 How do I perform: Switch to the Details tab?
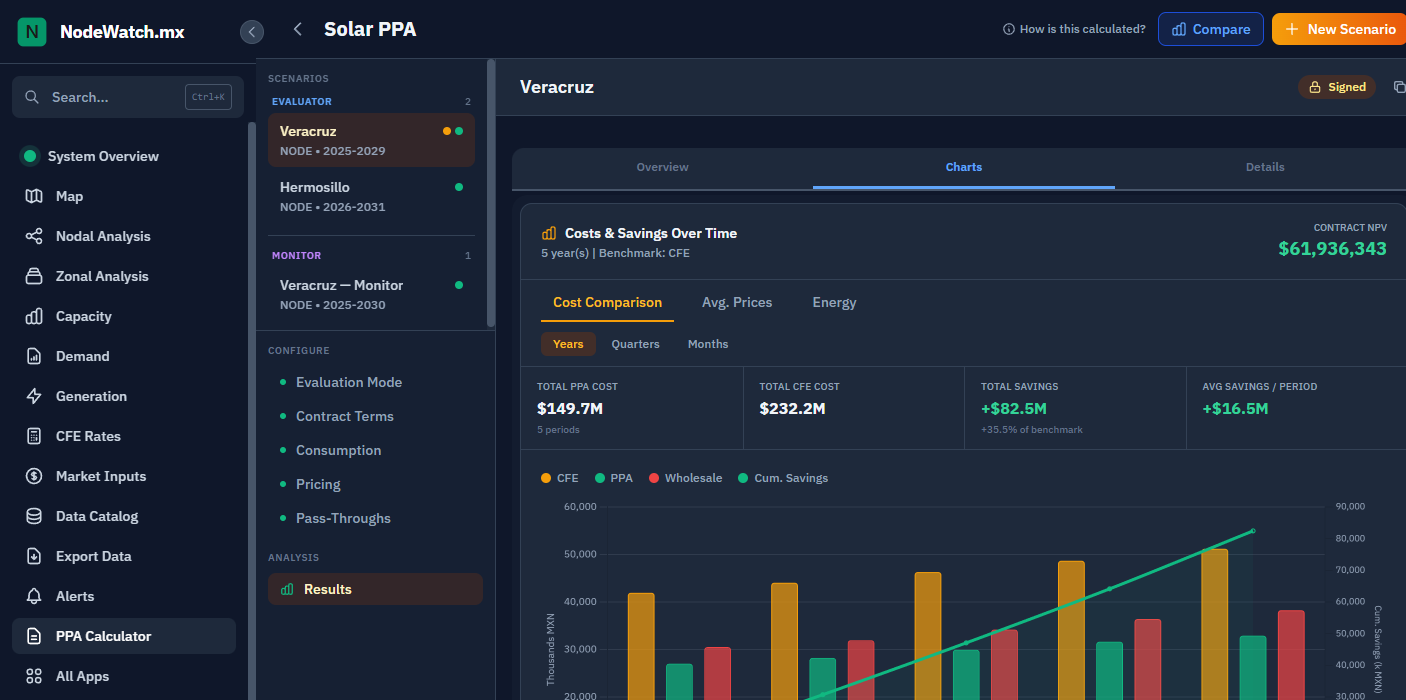1265,167
